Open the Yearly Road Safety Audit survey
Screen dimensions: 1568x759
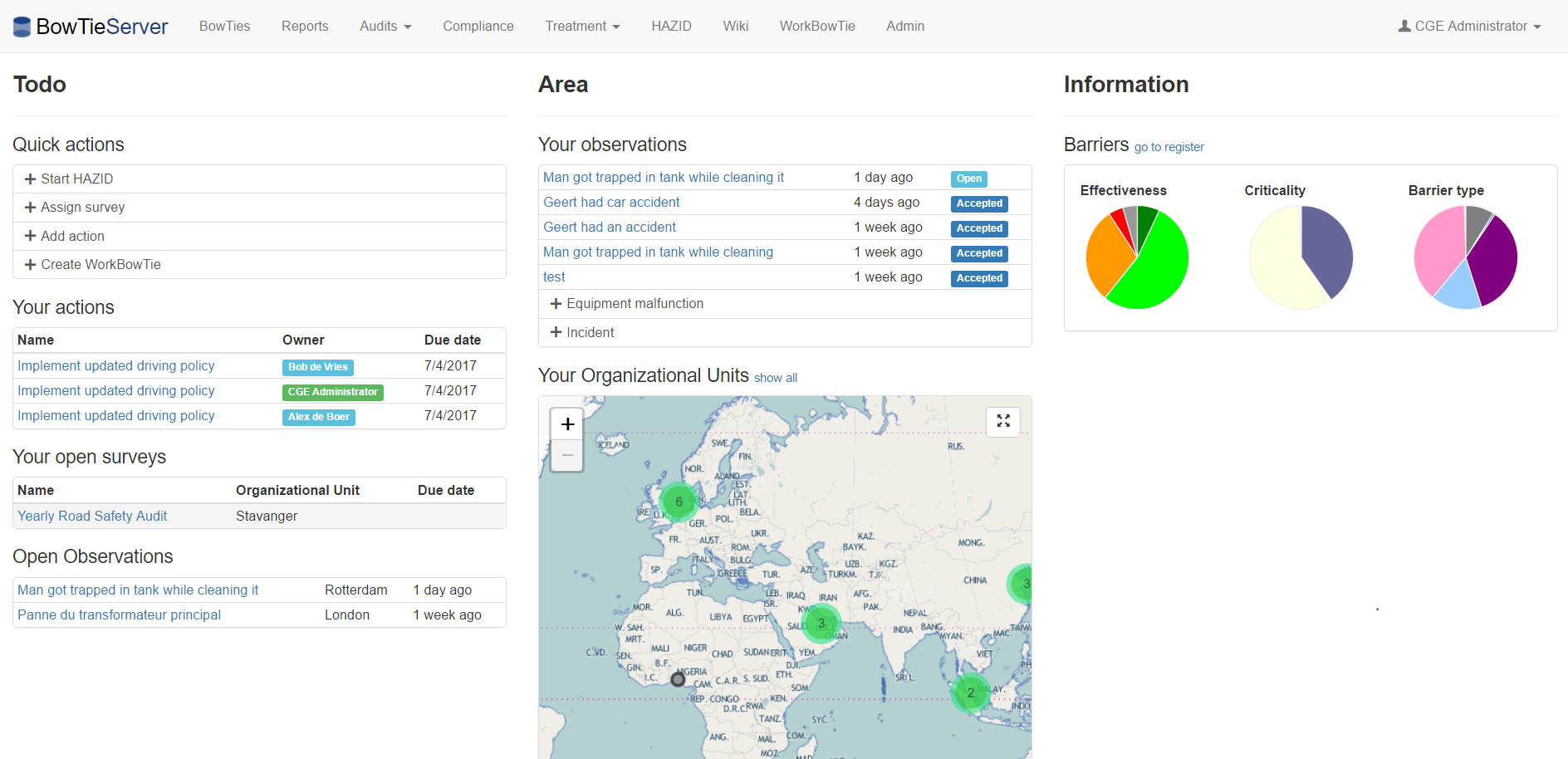click(92, 516)
